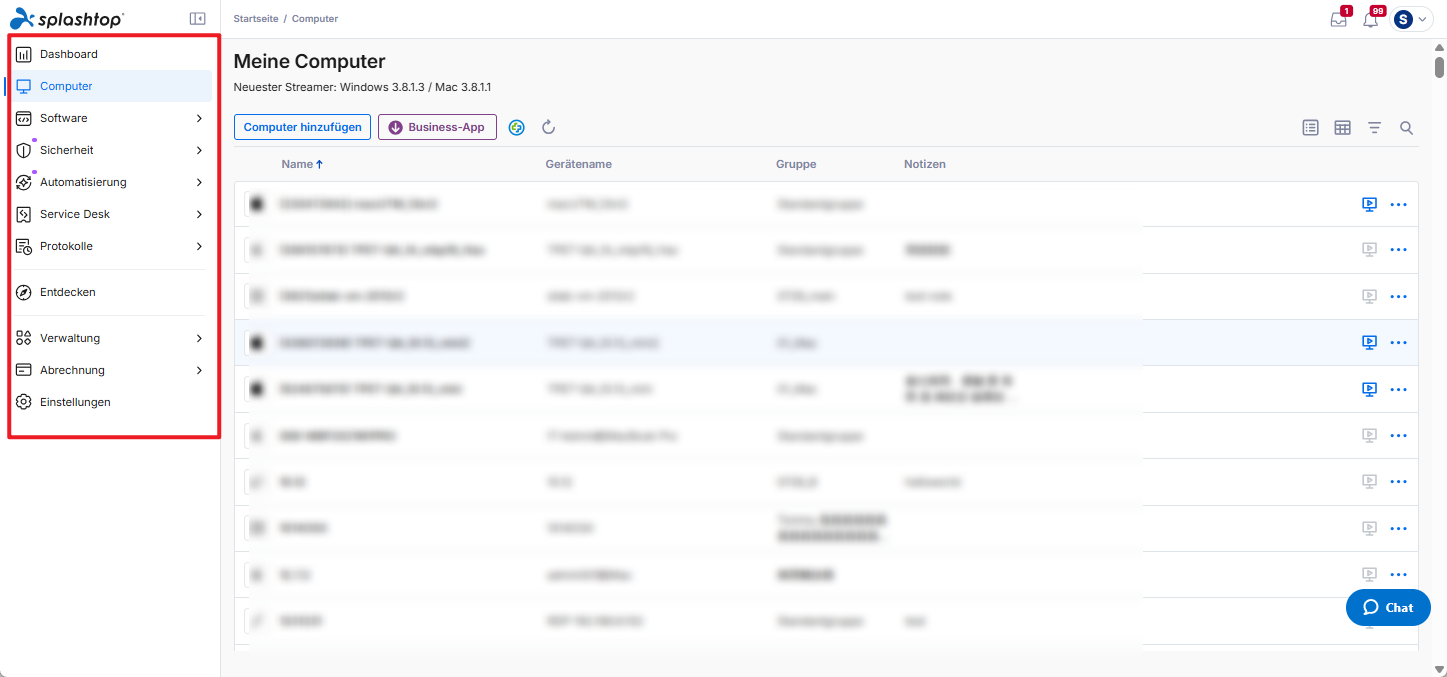Click the Computer breadcrumb

coord(315,19)
